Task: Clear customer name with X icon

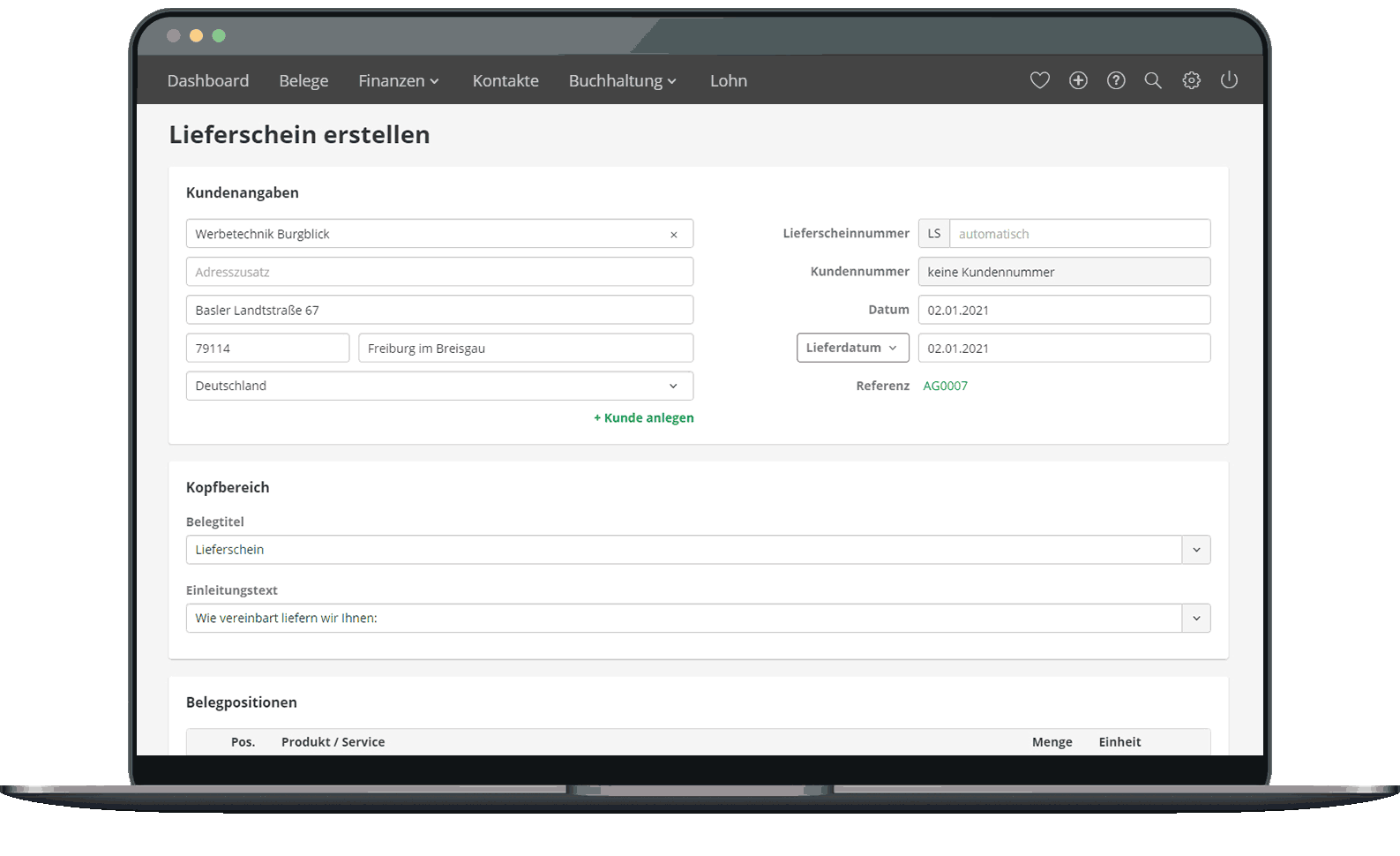Action: (674, 235)
